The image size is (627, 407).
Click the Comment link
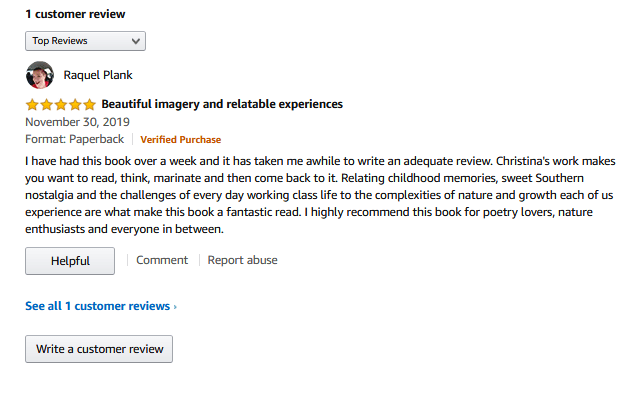click(162, 260)
